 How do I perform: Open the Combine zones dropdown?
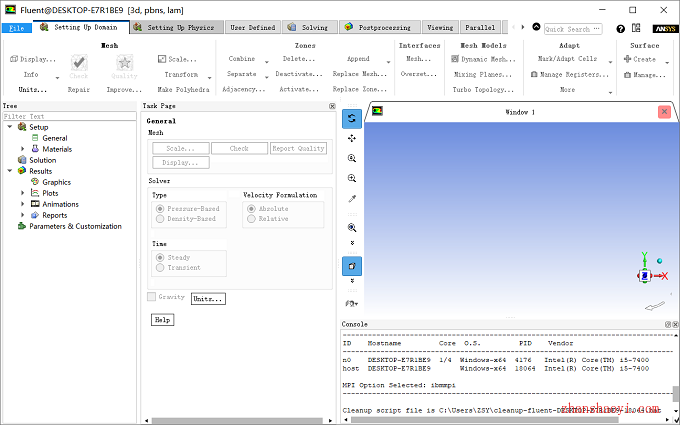click(267, 62)
